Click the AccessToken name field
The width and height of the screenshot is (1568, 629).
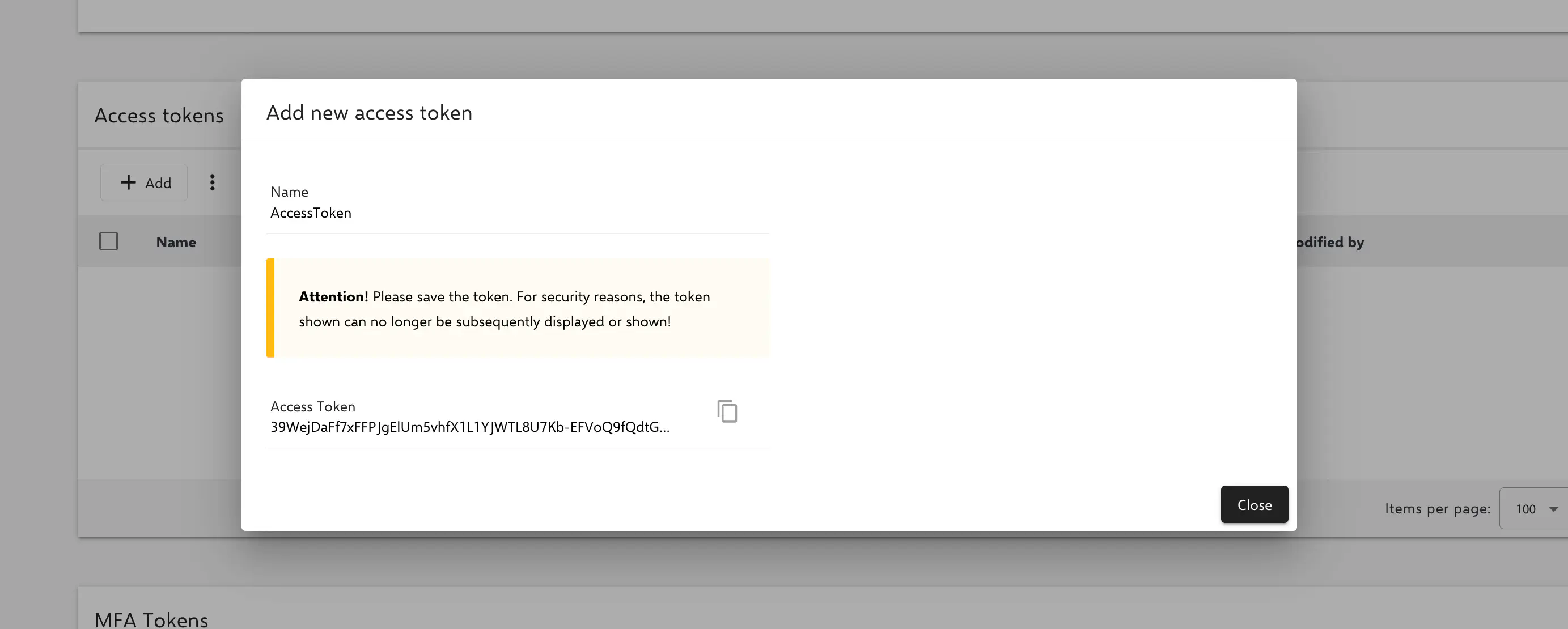[x=311, y=213]
